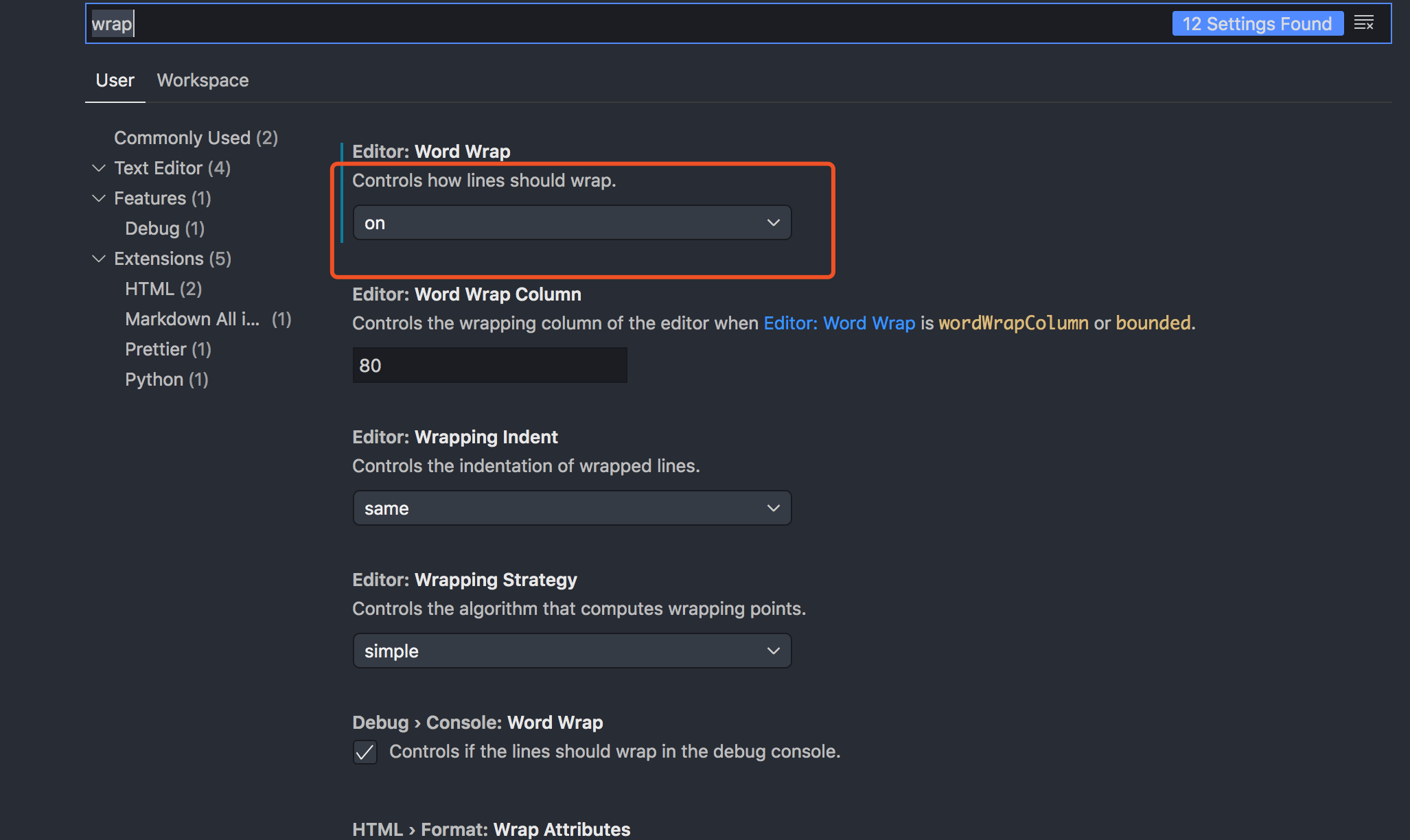Screen dimensions: 1410x840
Task: Select the Editor Word Wrap dropdown
Action: click(x=571, y=222)
